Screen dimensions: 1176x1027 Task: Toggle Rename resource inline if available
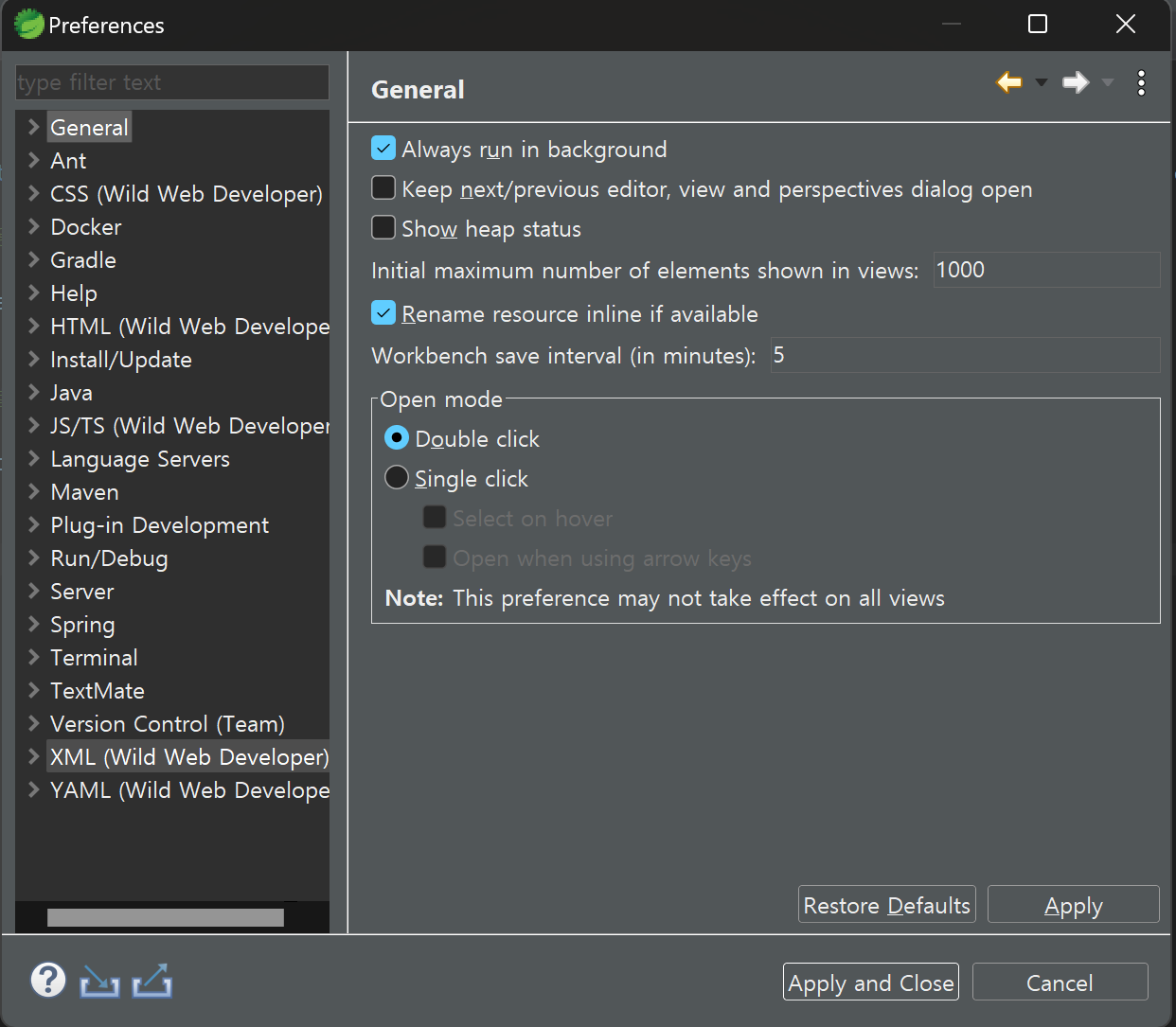383,313
